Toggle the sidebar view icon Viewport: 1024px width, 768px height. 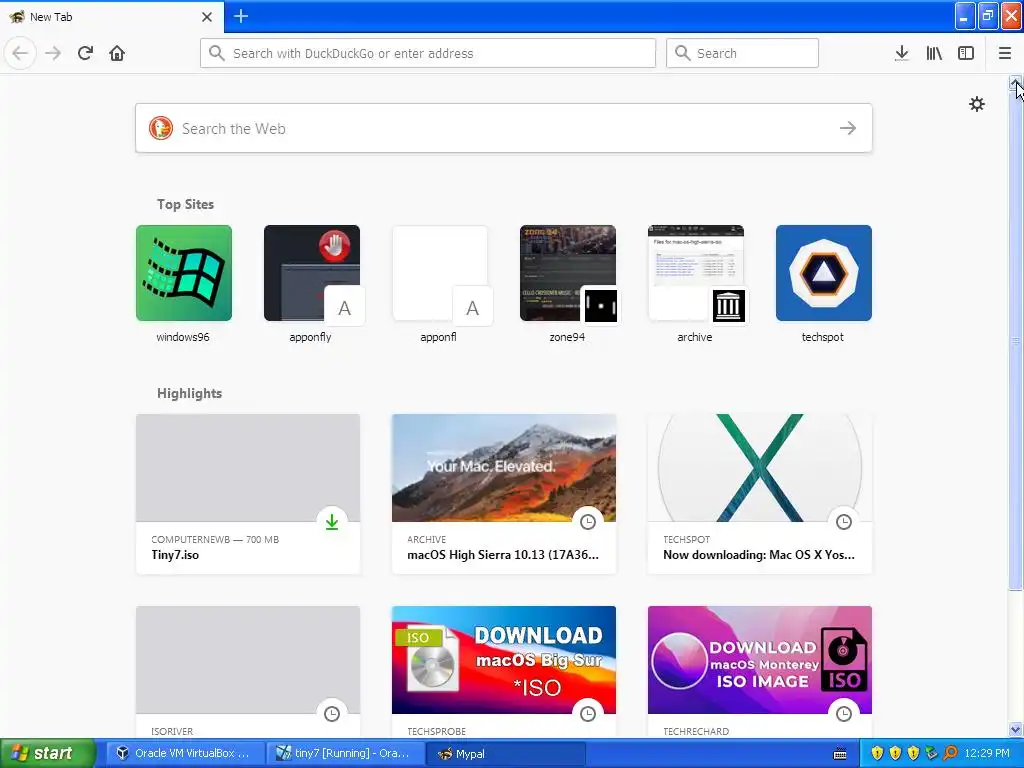(x=966, y=53)
